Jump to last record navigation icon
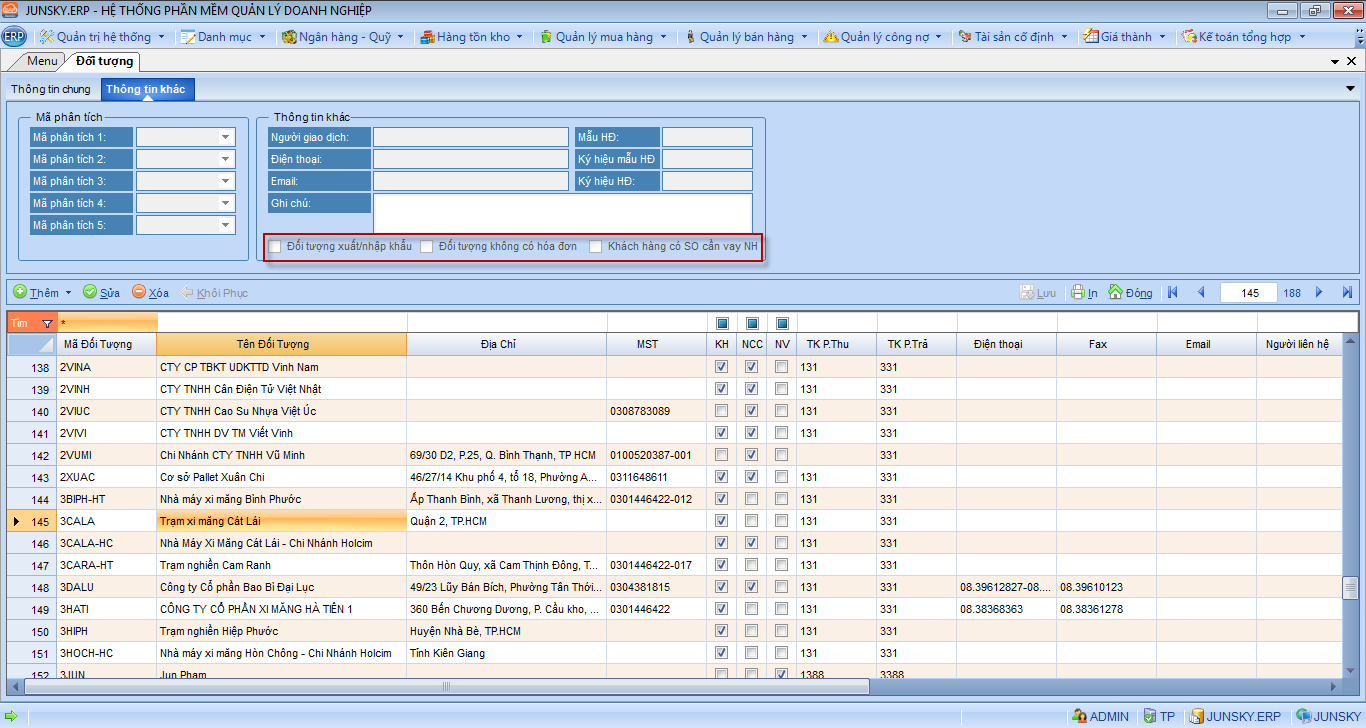 tap(1347, 292)
